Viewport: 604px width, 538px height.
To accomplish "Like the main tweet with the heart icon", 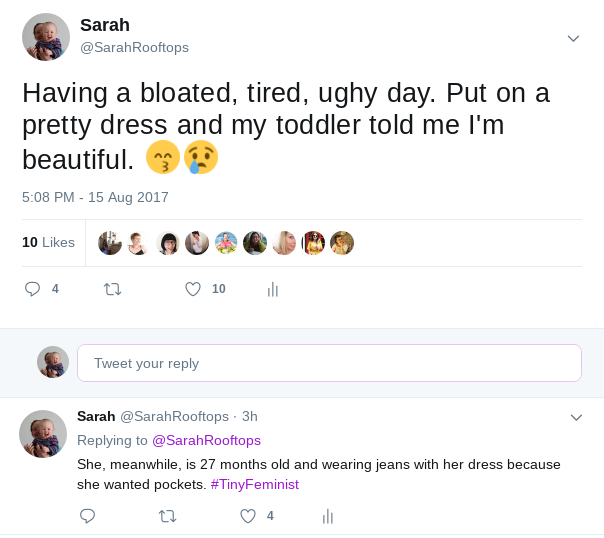I will pos(194,289).
